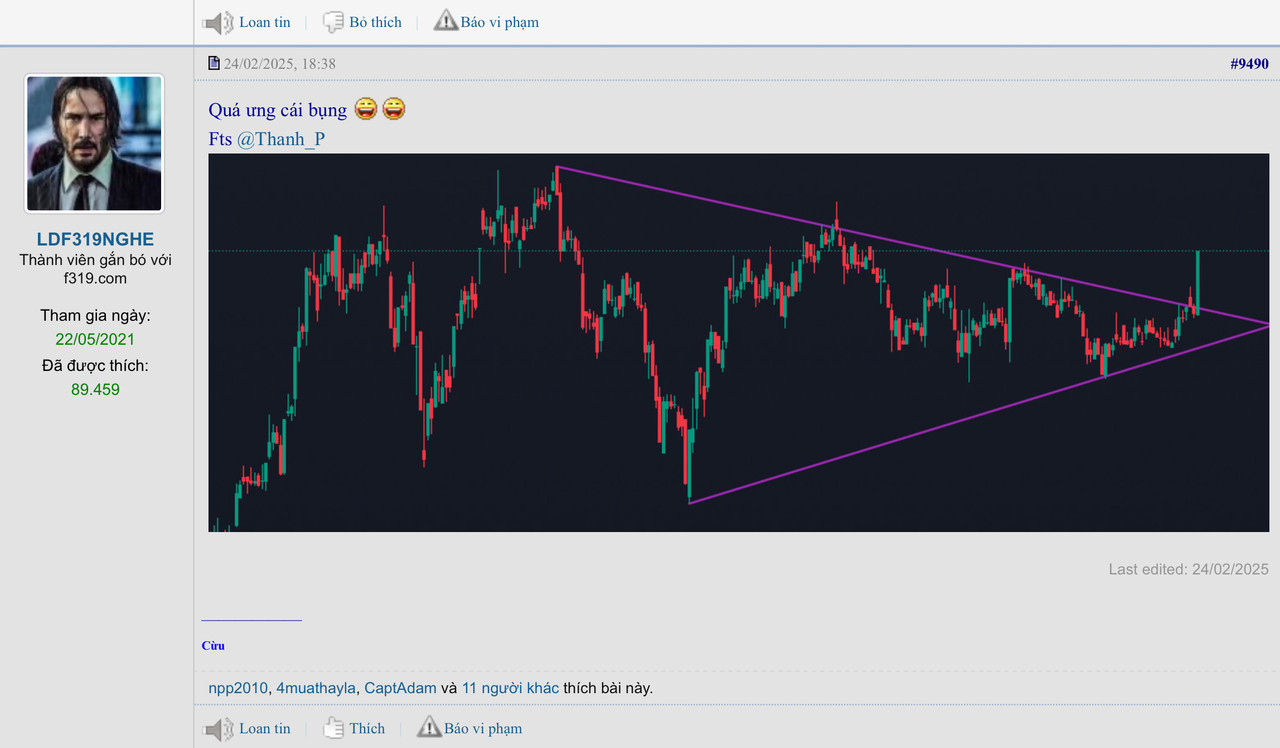Click join date value 22/05/2021
Viewport: 1280px width, 748px height.
[x=95, y=339]
